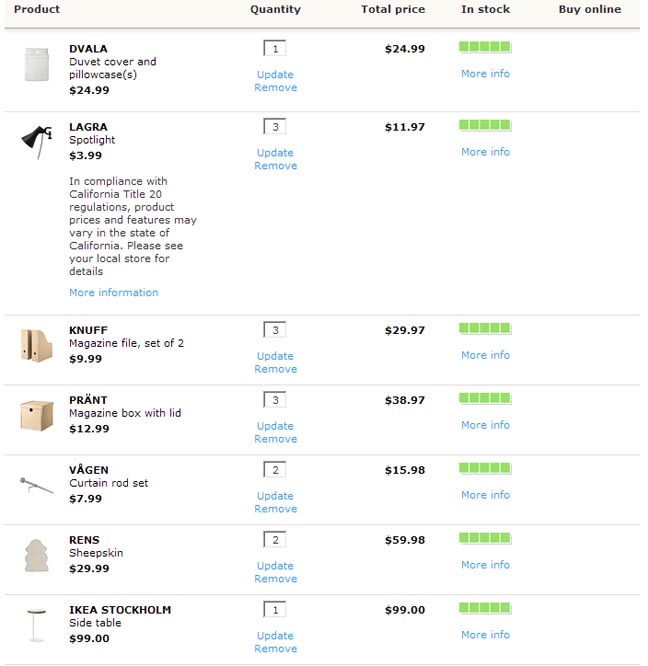Remove the DVALA duvet cover
This screenshot has height=666, width=648.
(x=275, y=88)
